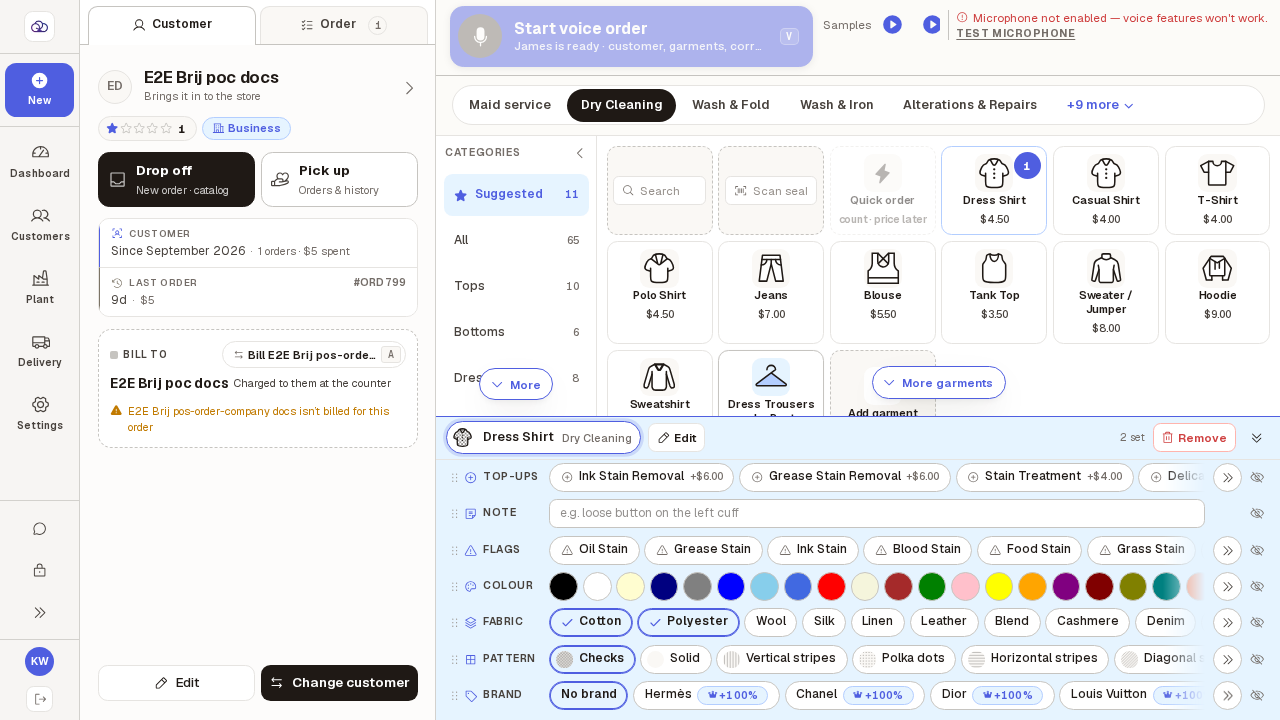
Task: Click the Change customer button
Action: 339,683
